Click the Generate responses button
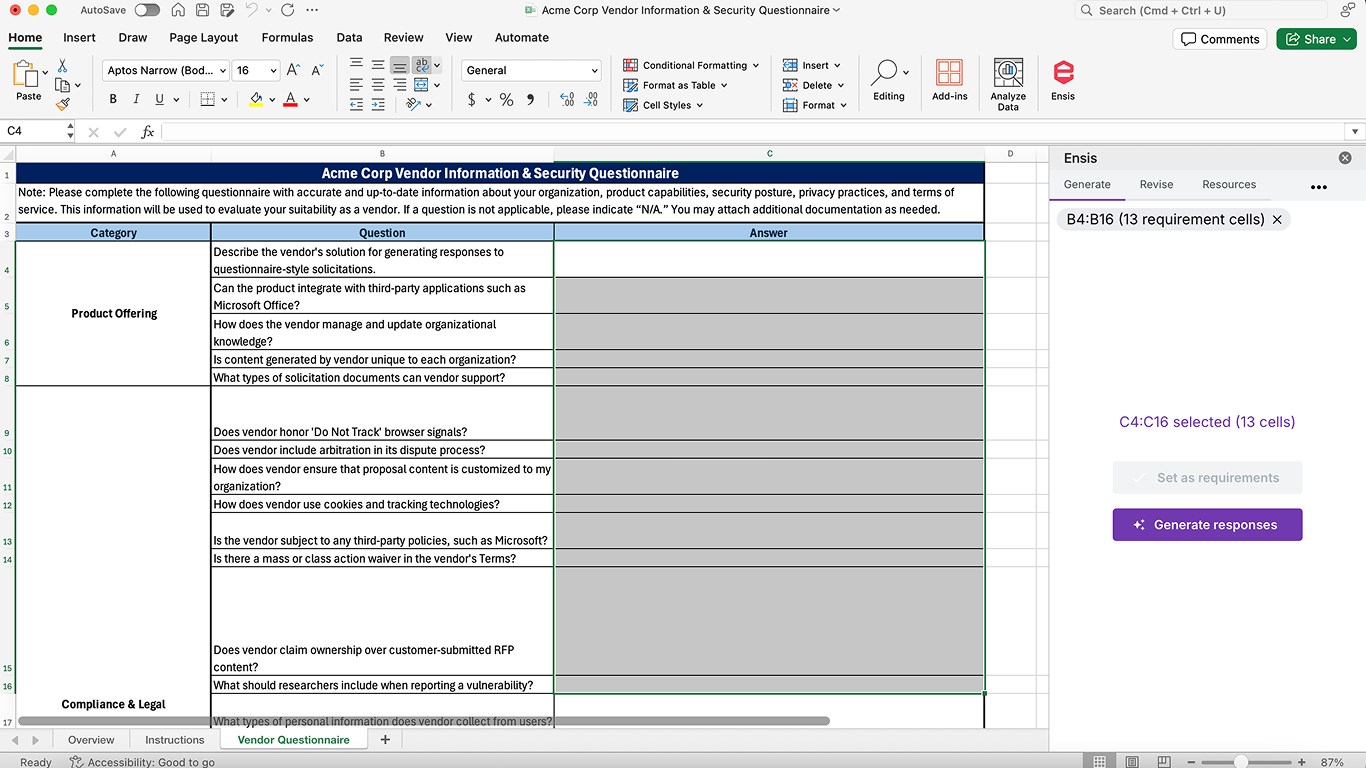 [1207, 525]
